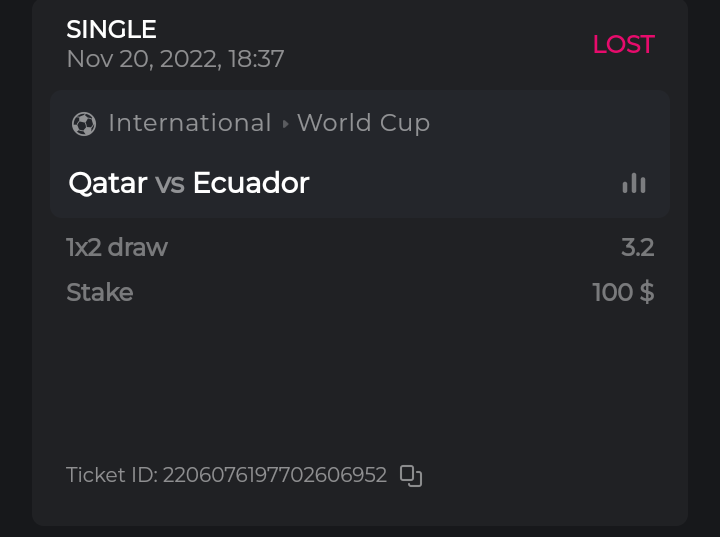Copy the ticket ID with copy icon
The image size is (720, 537).
point(411,475)
